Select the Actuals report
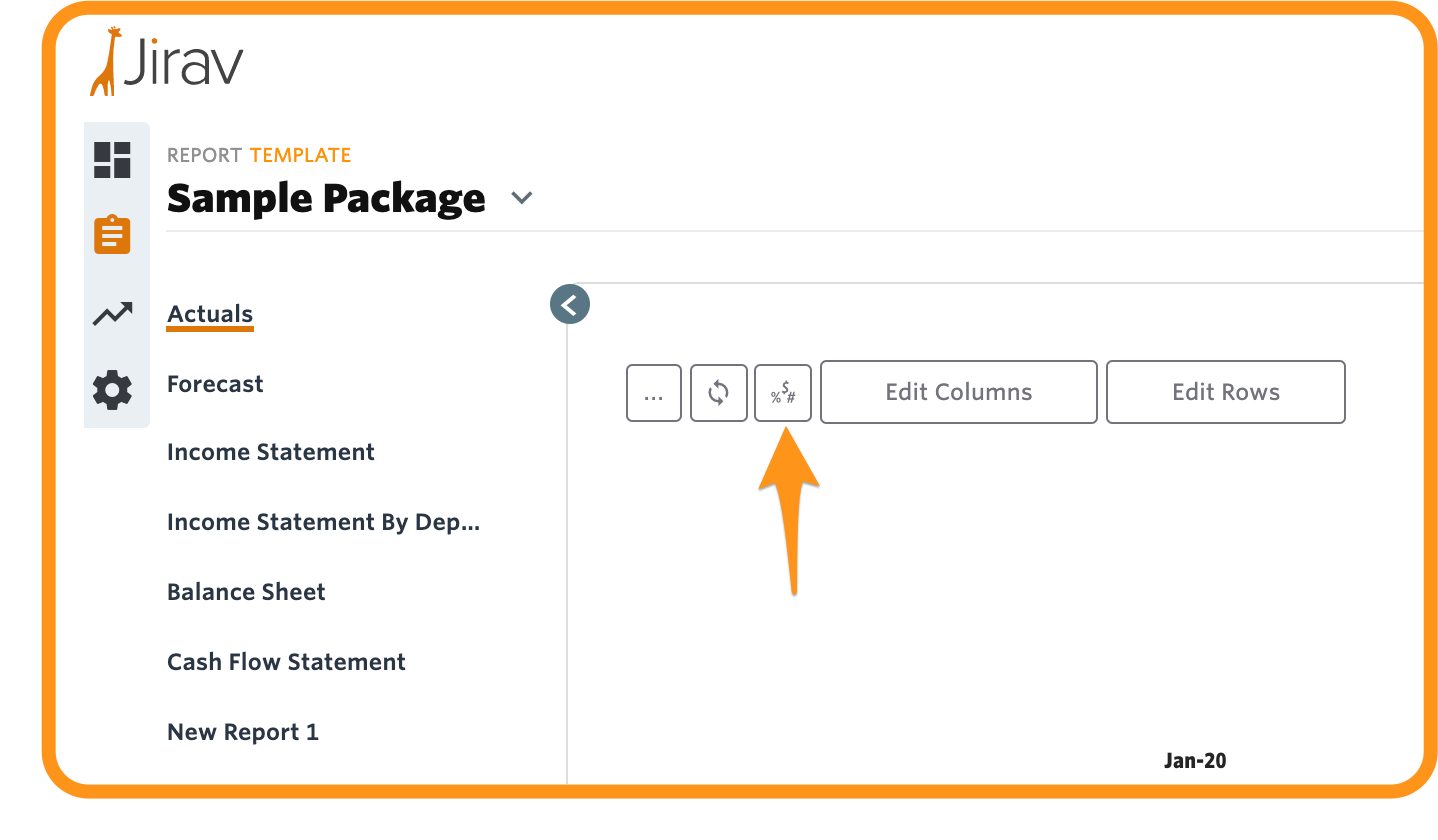 210,314
